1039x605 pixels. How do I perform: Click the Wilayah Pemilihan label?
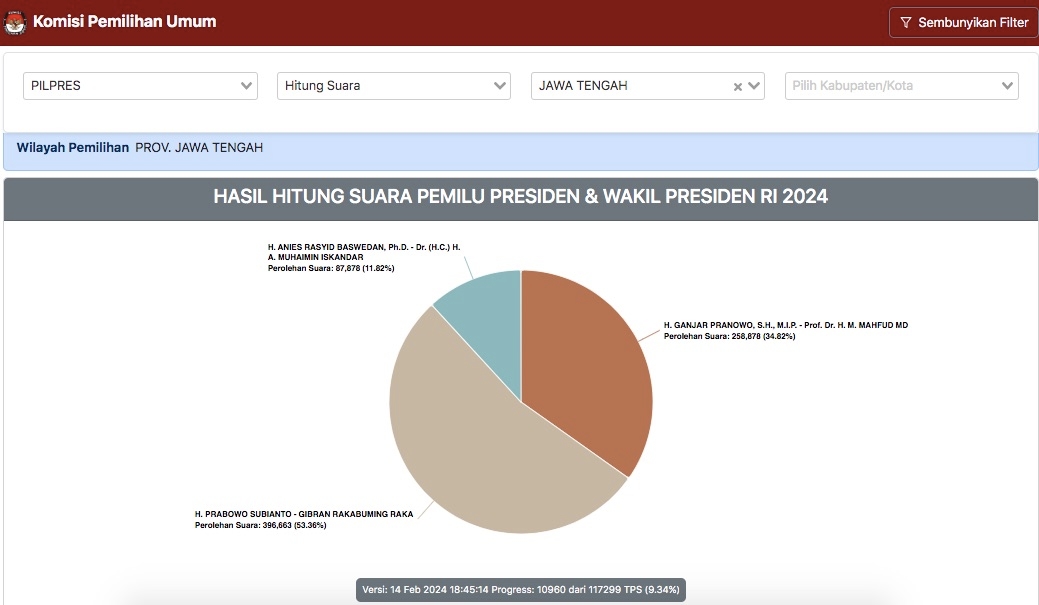(73, 148)
